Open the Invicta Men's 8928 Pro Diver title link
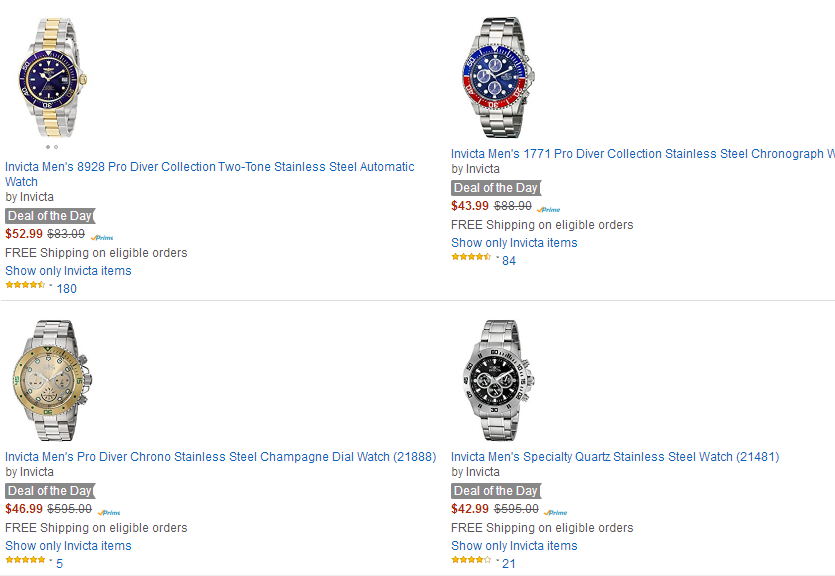 (209, 168)
